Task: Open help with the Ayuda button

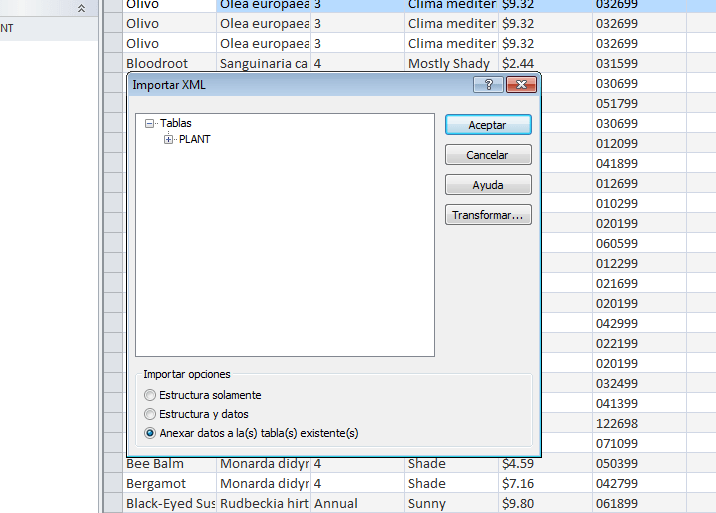Action: click(x=487, y=186)
